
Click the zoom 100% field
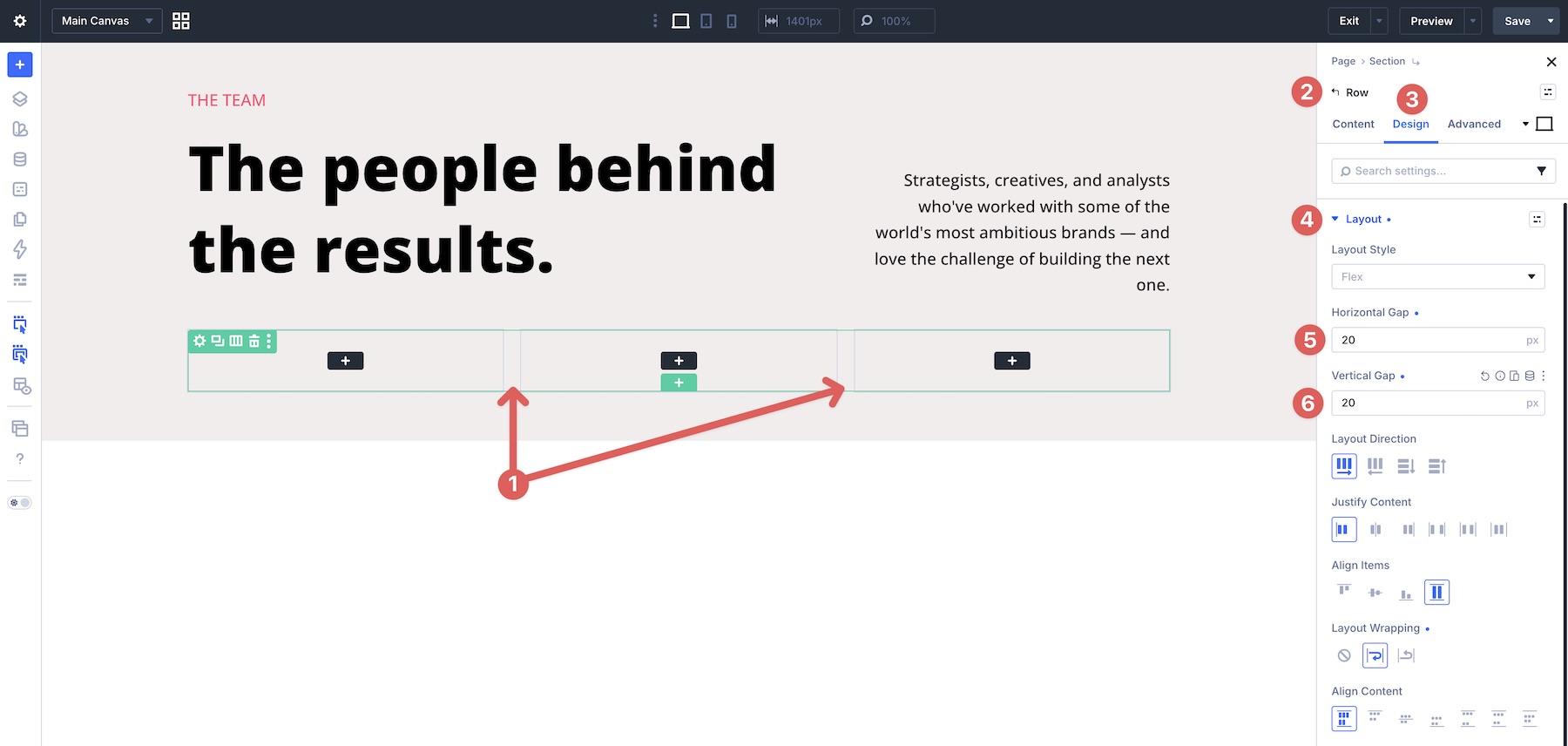point(894,21)
